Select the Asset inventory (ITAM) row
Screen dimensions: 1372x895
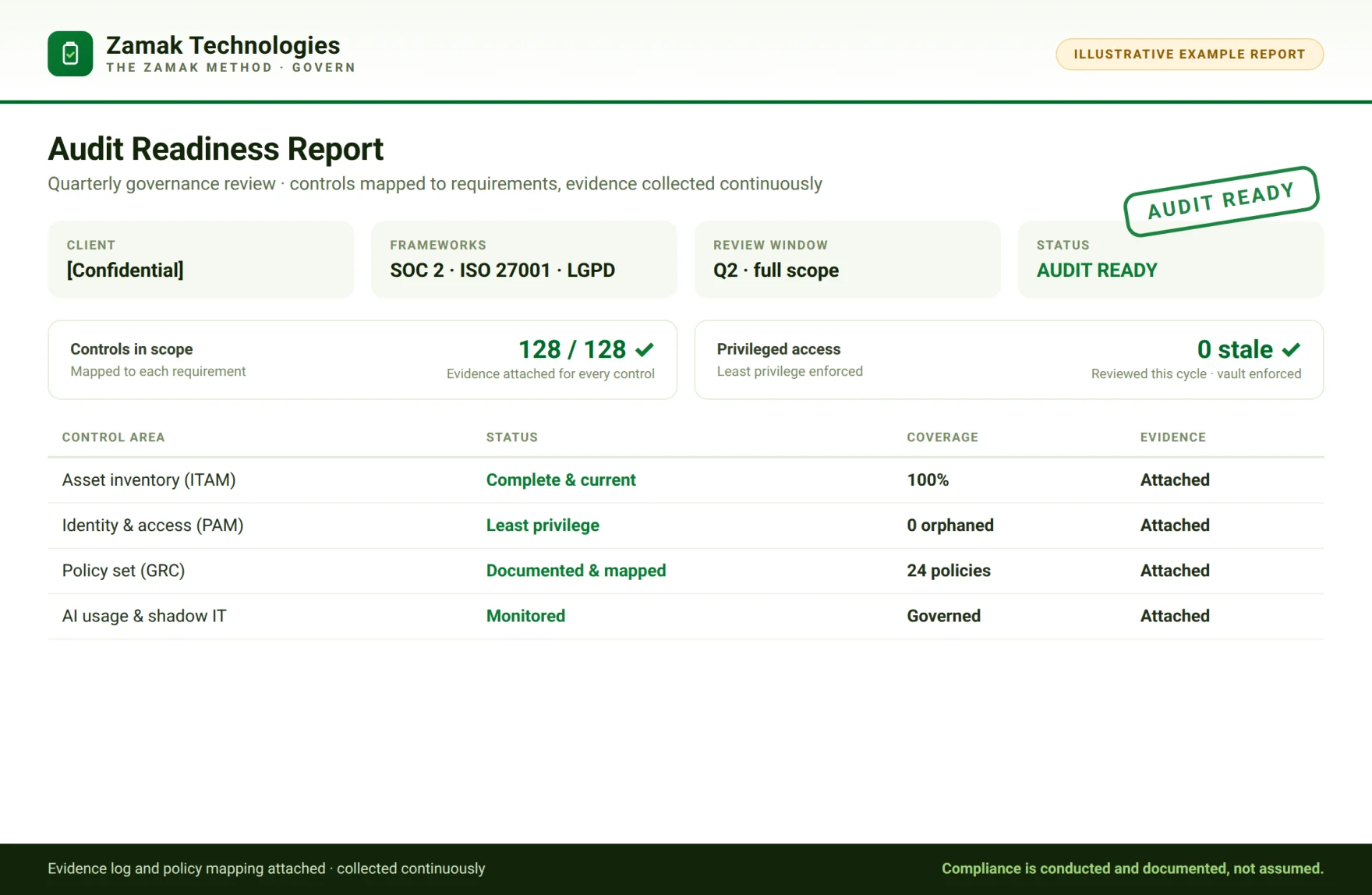pos(686,480)
